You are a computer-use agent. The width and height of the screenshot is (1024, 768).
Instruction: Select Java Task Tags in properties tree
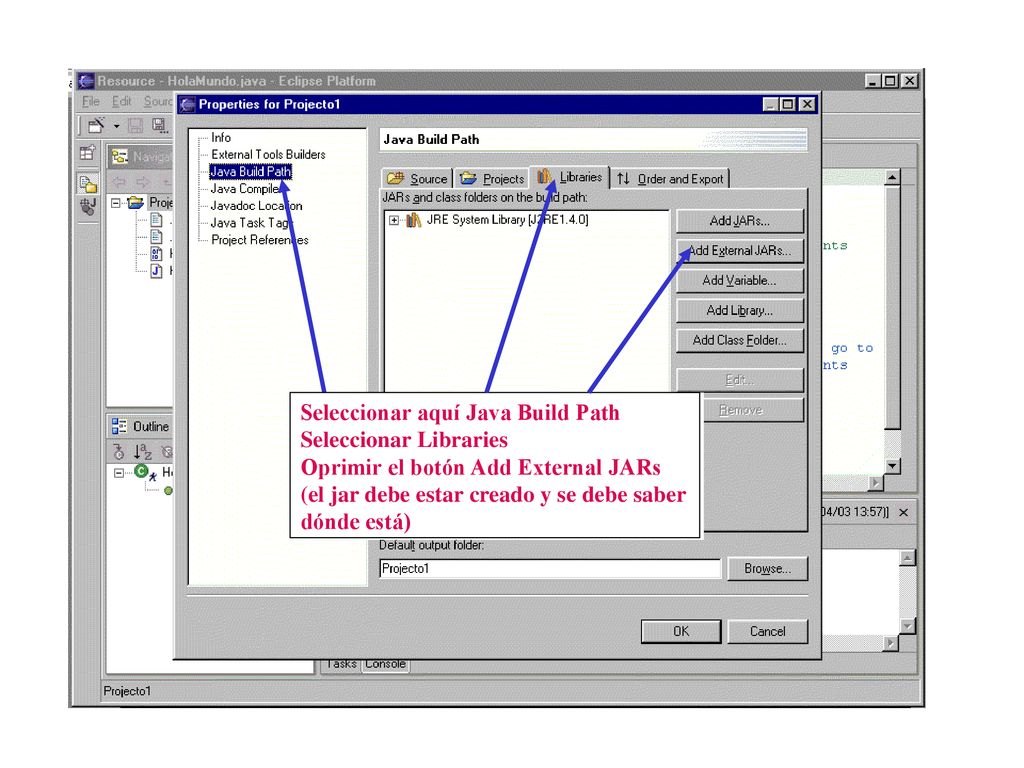click(251, 223)
